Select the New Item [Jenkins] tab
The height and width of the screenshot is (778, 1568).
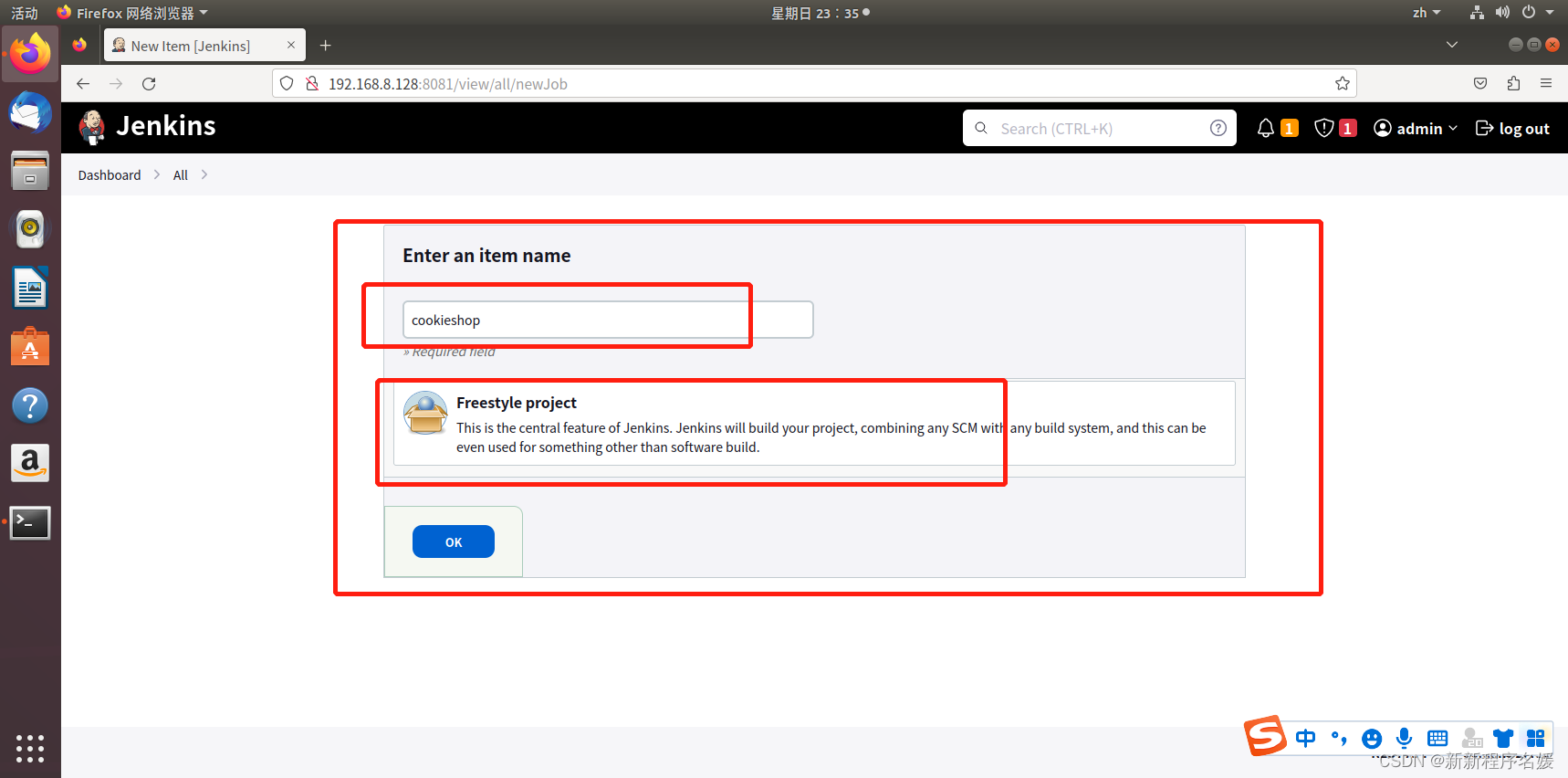coord(205,46)
